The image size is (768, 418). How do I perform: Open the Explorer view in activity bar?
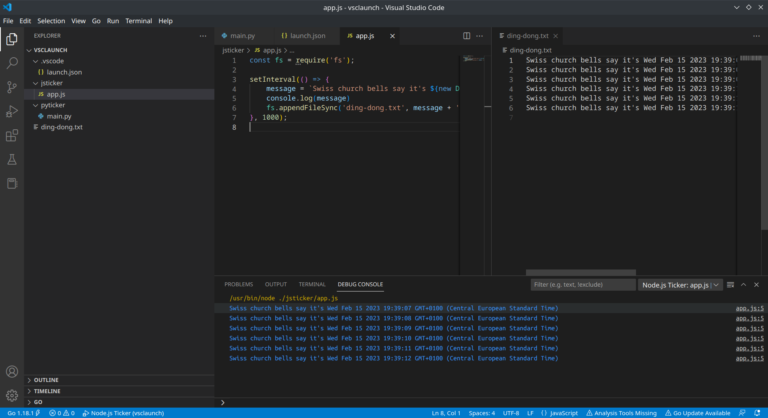coord(12,39)
